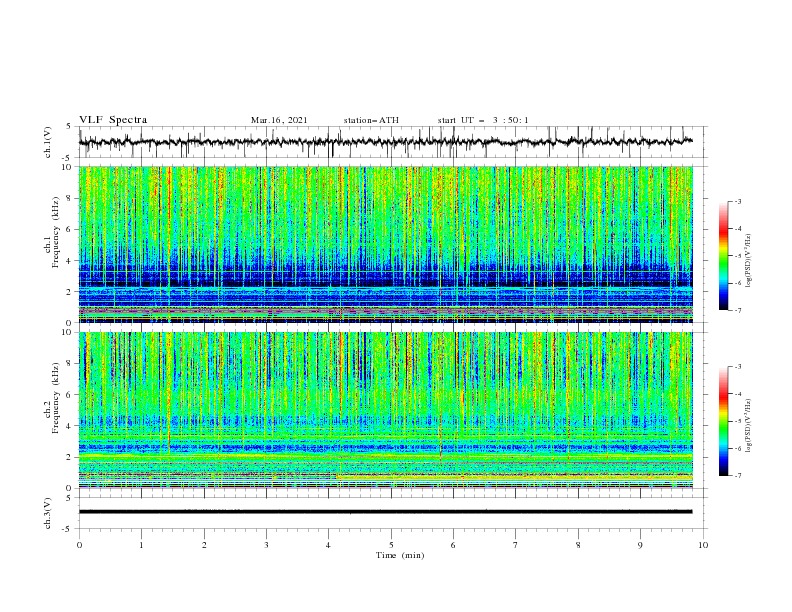Screen dimensions: 792x612
Task: Click the "7" minute tick label
Action: [x=516, y=545]
